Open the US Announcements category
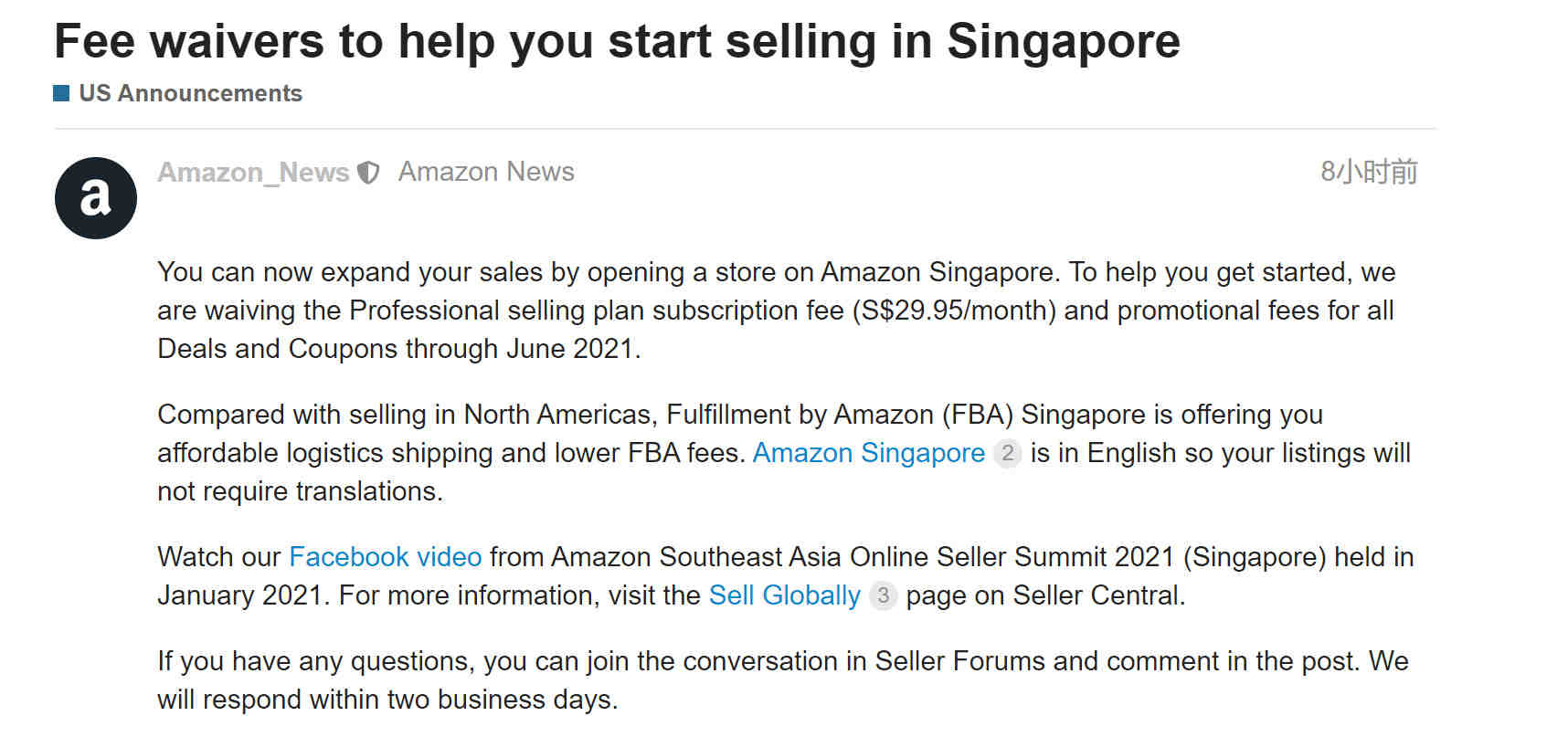 190,93
